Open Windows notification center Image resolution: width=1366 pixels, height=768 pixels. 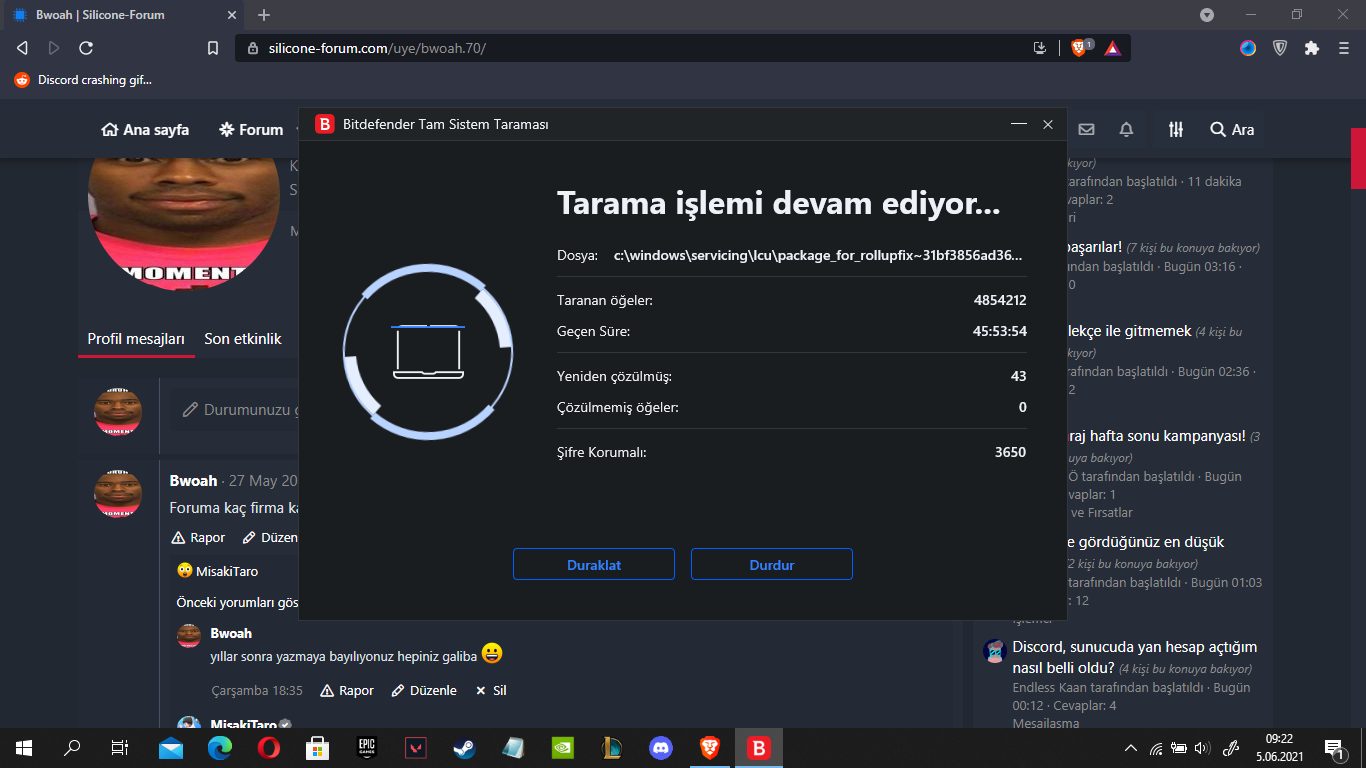coord(1334,747)
